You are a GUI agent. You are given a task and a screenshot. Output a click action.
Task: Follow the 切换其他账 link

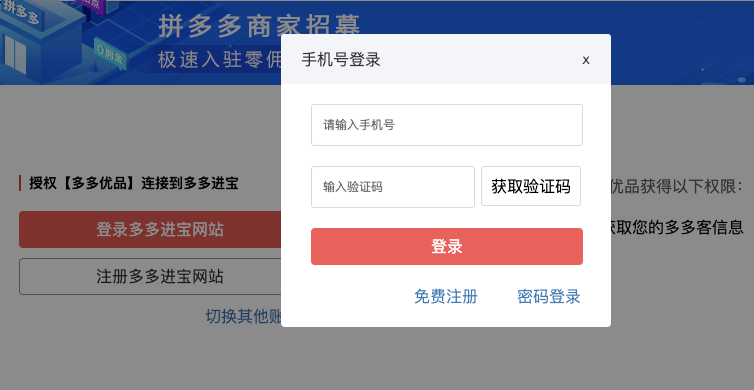click(x=243, y=316)
